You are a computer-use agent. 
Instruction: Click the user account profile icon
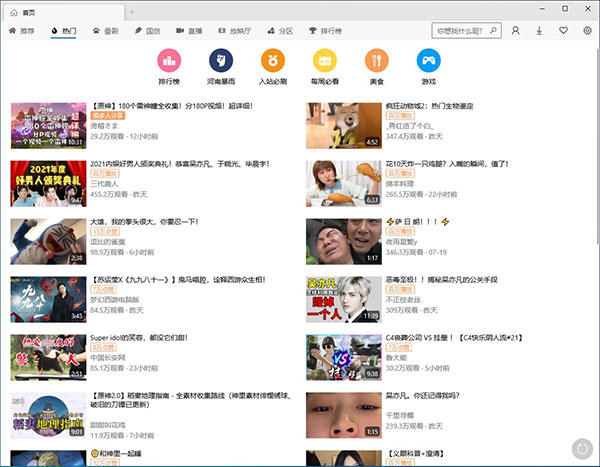516,31
